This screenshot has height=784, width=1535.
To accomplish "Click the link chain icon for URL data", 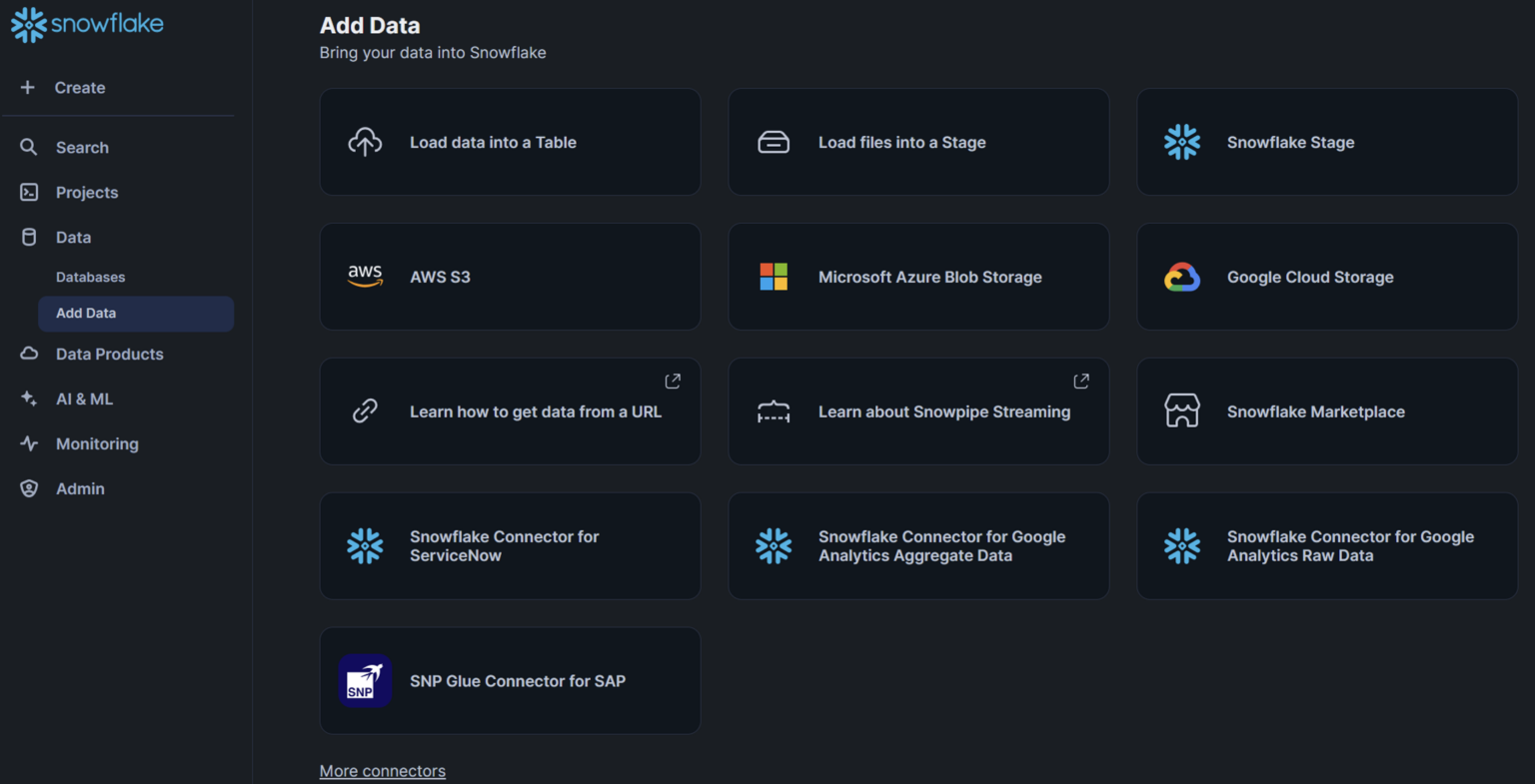I will point(365,411).
